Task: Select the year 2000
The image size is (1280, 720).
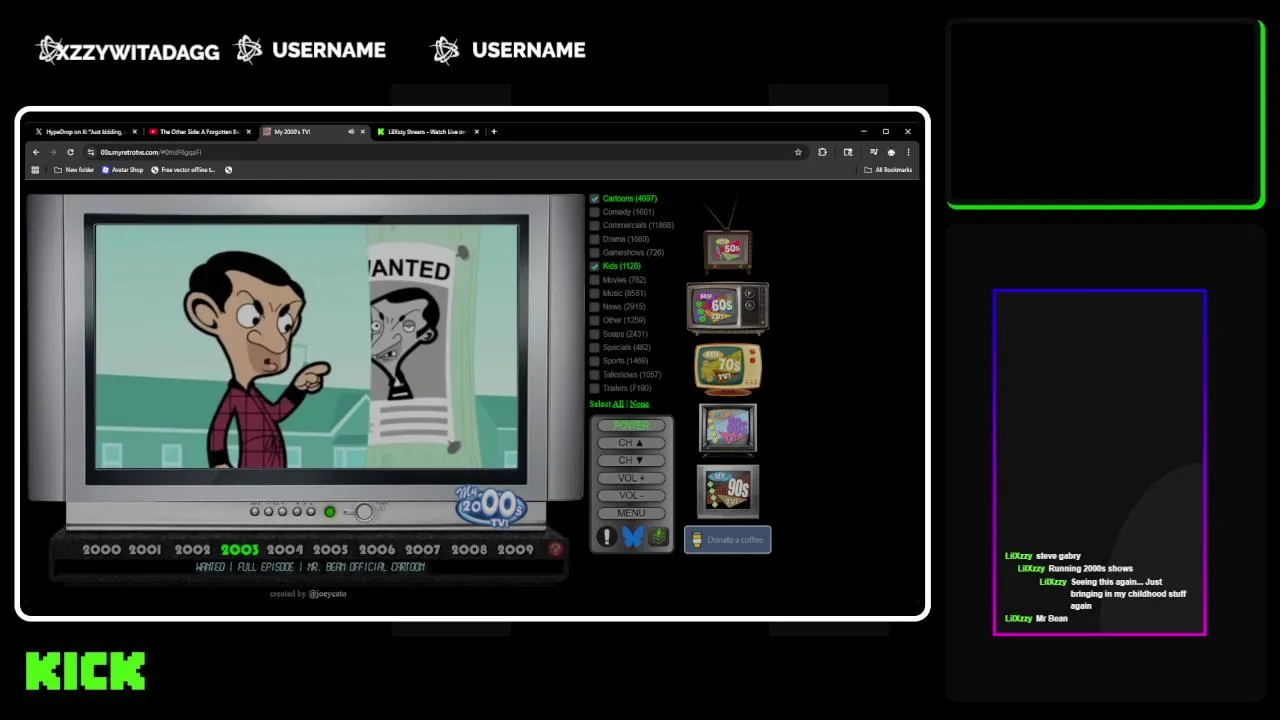Action: 101,549
